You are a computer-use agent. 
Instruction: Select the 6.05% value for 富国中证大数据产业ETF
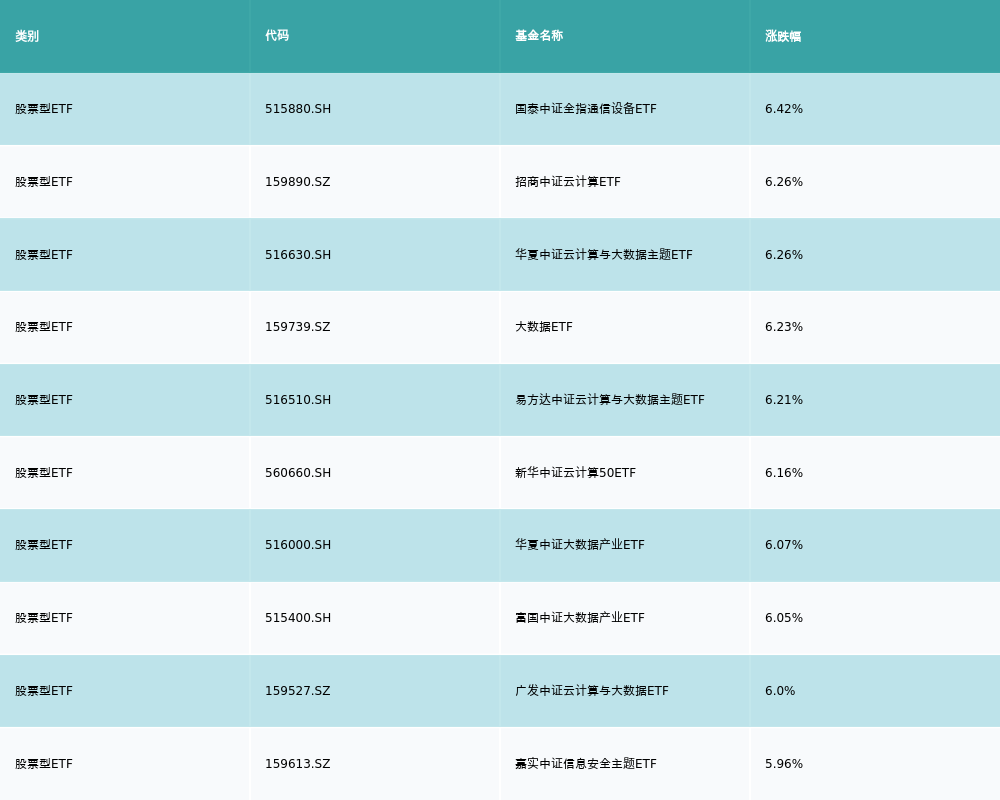tap(784, 618)
